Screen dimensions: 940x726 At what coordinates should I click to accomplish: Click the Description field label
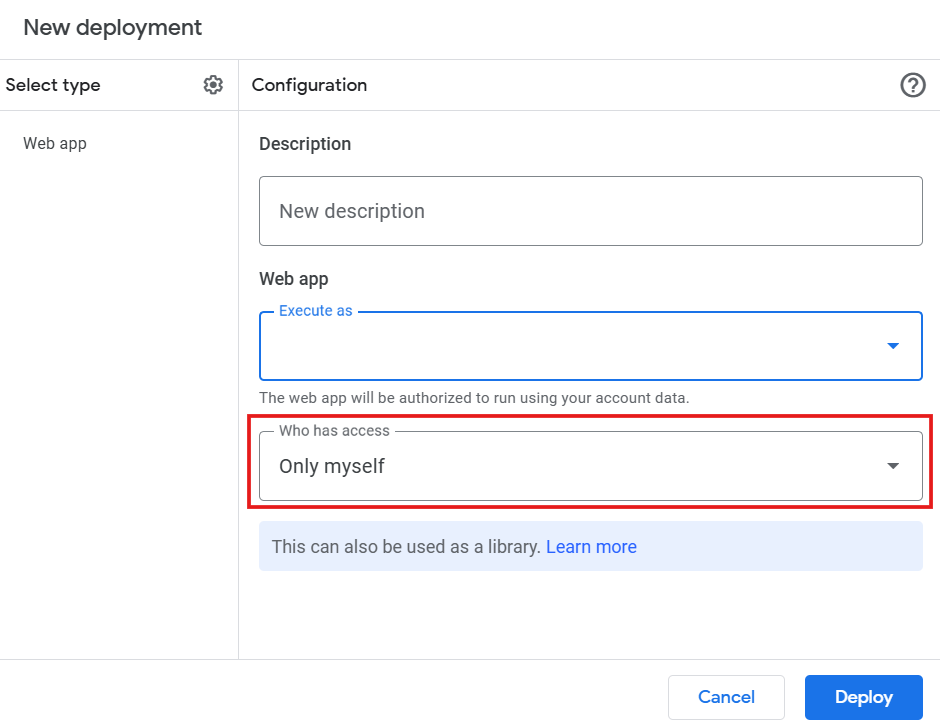pos(305,144)
